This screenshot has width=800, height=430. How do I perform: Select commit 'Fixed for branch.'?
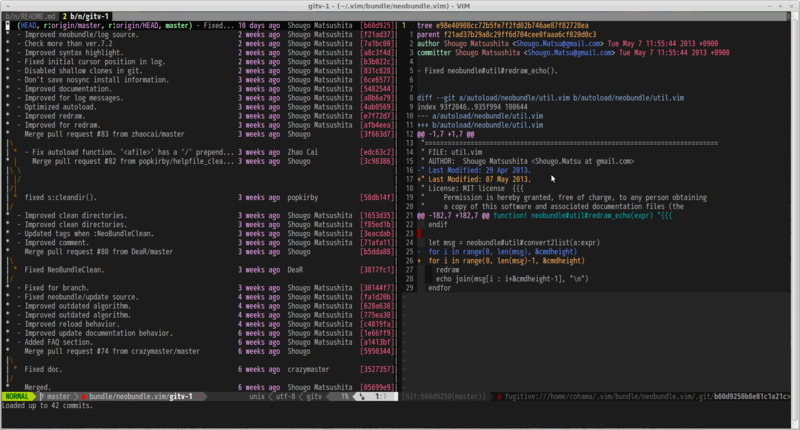pyautogui.click(x=200, y=288)
